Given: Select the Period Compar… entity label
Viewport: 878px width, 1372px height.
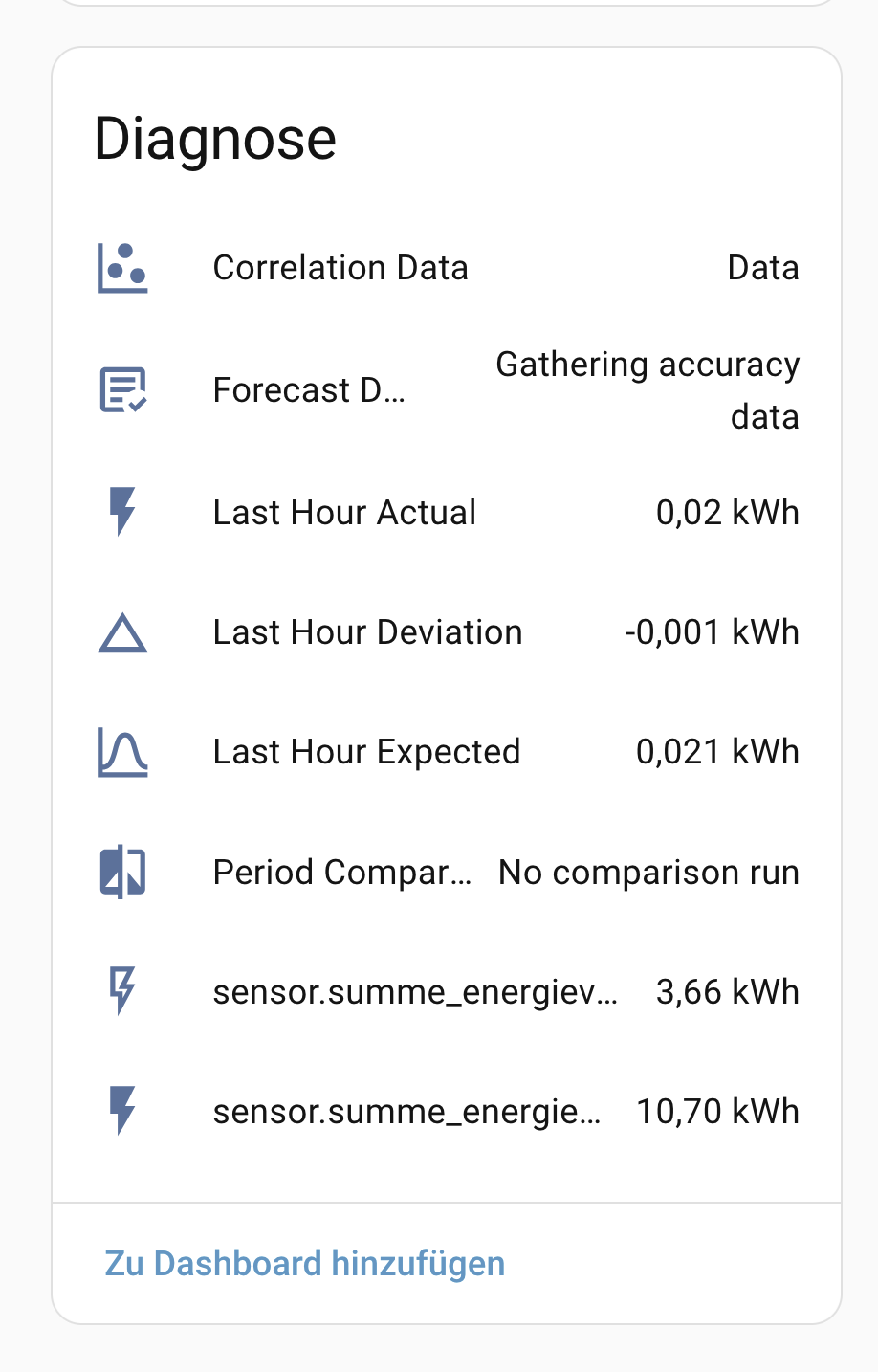Looking at the screenshot, I should click(342, 873).
